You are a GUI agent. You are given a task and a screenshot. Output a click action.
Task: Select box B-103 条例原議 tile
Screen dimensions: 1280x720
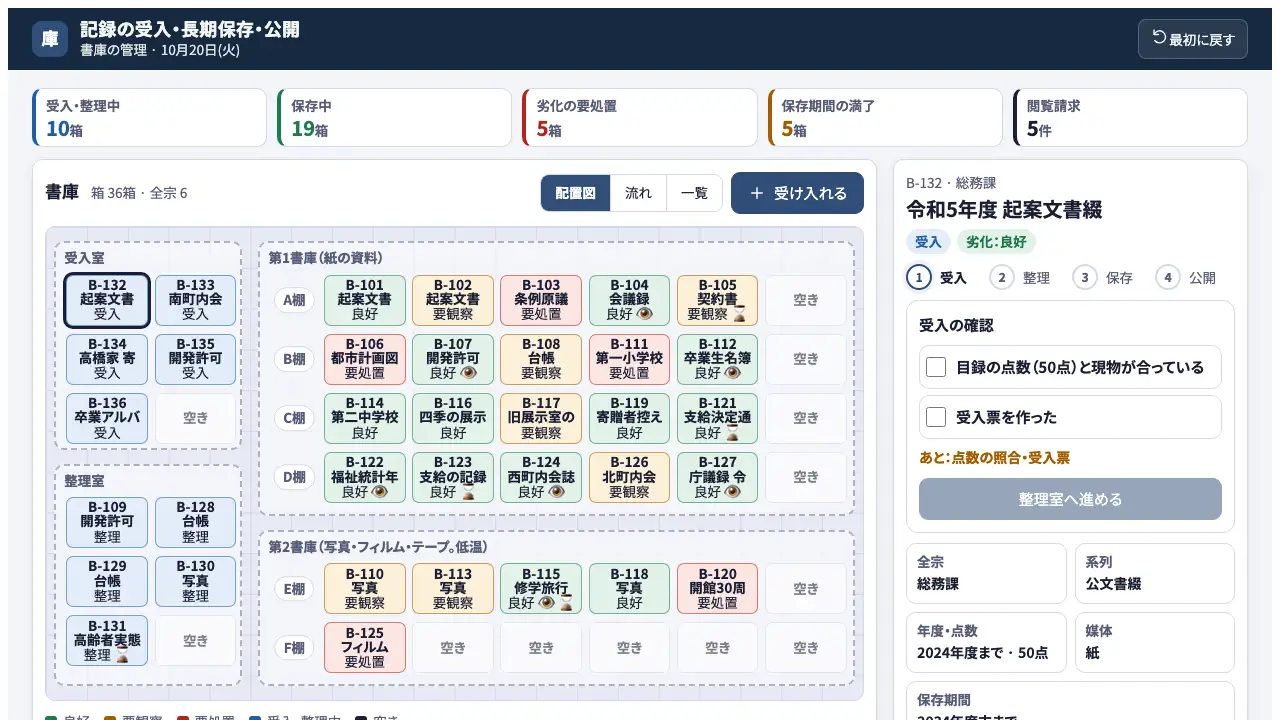541,300
